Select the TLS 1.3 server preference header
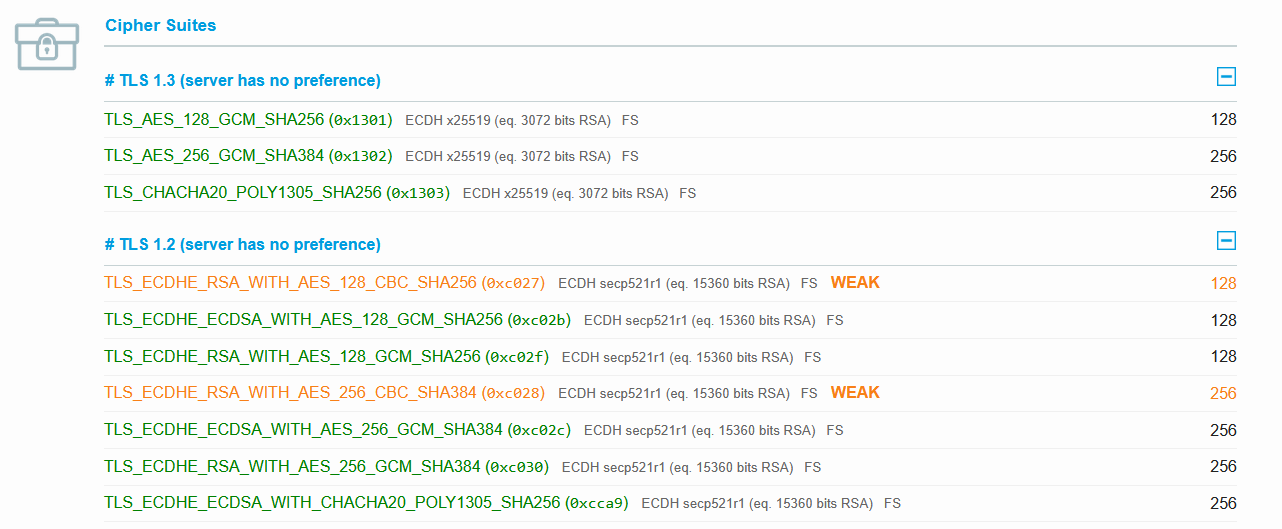Viewport: 1282px width, 529px height. pyautogui.click(x=242, y=80)
